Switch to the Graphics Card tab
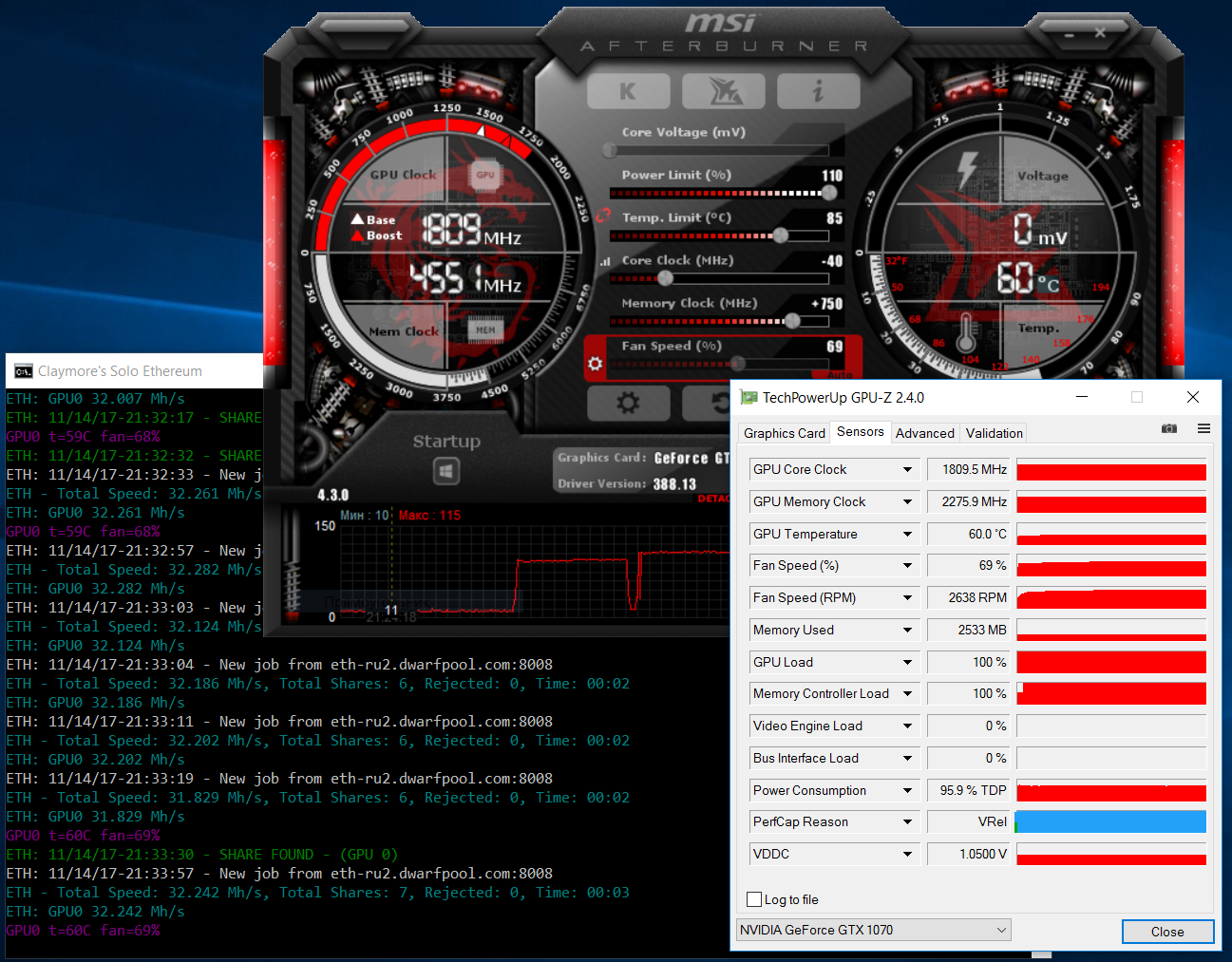The image size is (1232, 962). click(784, 433)
